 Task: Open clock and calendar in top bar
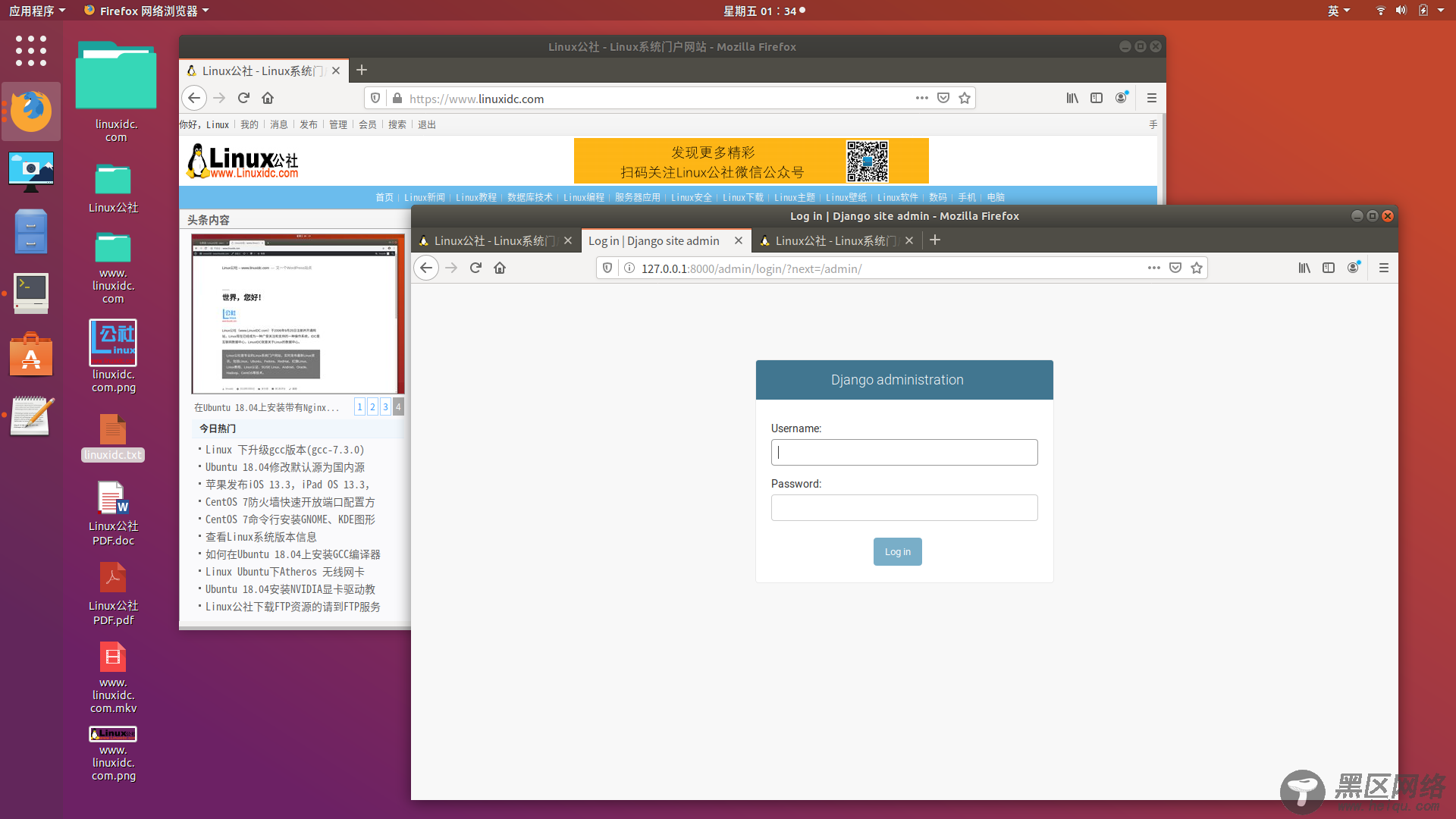764,11
